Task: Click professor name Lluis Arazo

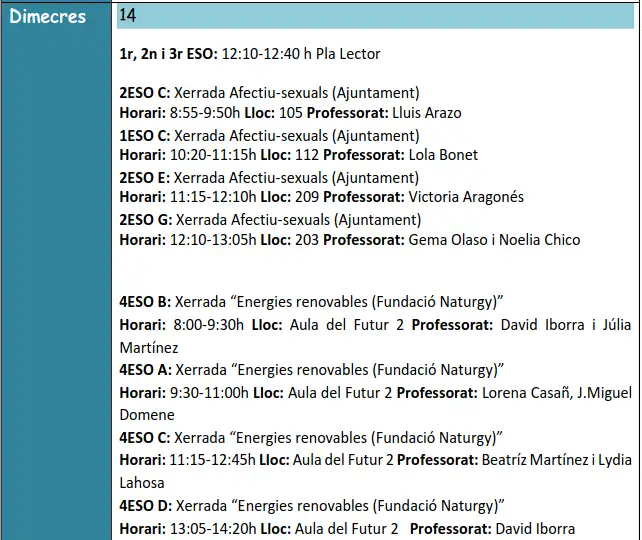Action: coord(427,113)
